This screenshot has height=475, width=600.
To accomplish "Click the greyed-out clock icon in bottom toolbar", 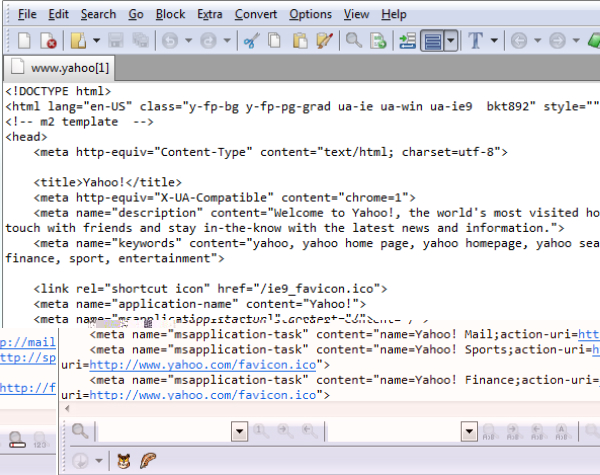I will click(x=80, y=460).
